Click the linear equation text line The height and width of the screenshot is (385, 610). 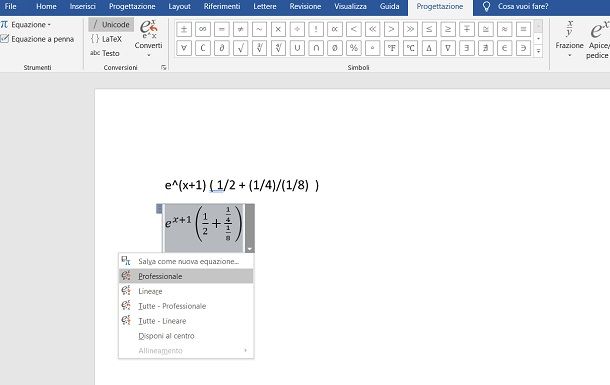coord(242,185)
